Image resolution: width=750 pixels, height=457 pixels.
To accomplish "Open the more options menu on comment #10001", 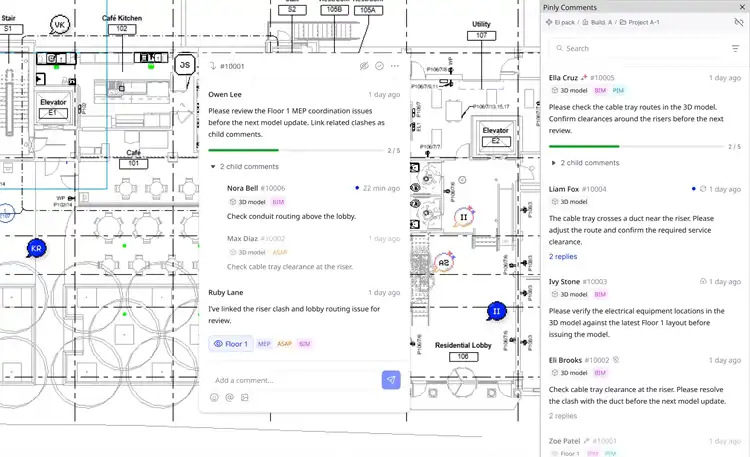I will click(395, 66).
